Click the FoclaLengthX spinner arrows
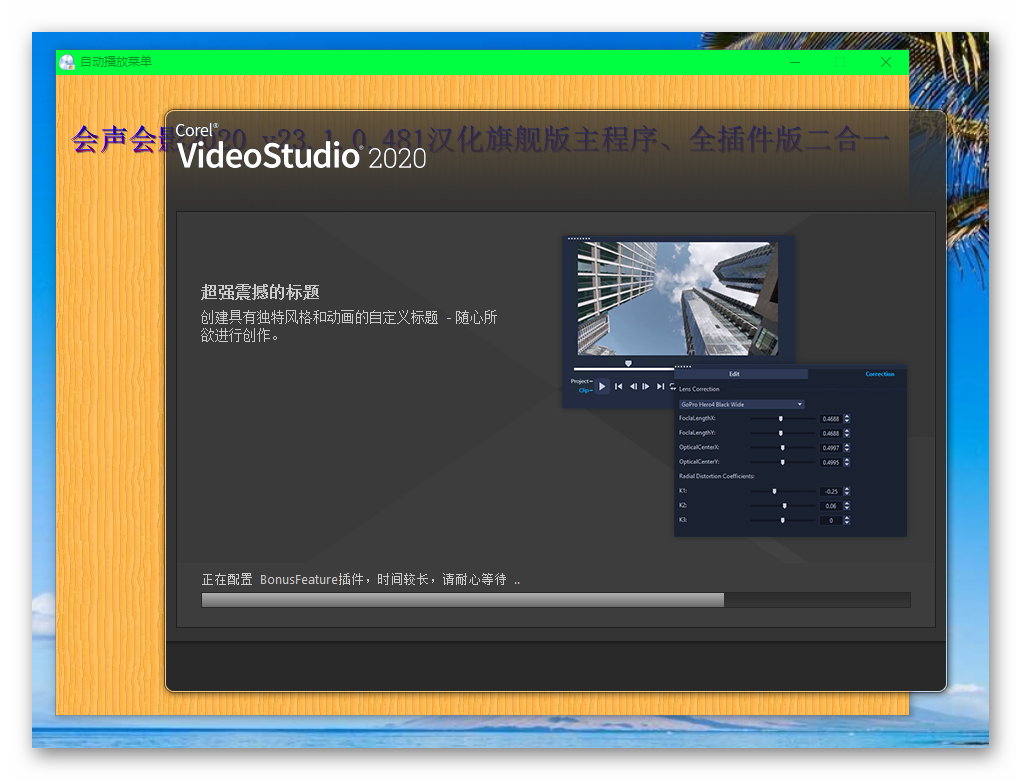Viewport: 1021px width, 780px height. [x=846, y=419]
